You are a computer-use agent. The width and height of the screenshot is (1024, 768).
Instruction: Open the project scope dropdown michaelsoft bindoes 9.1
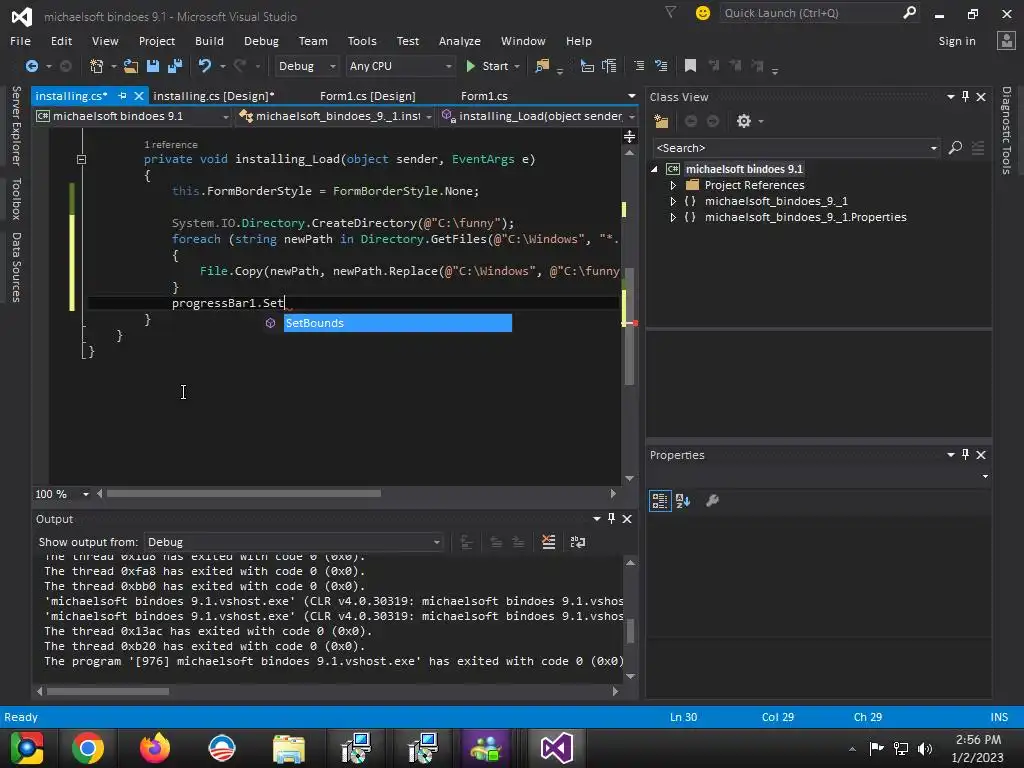tap(133, 116)
